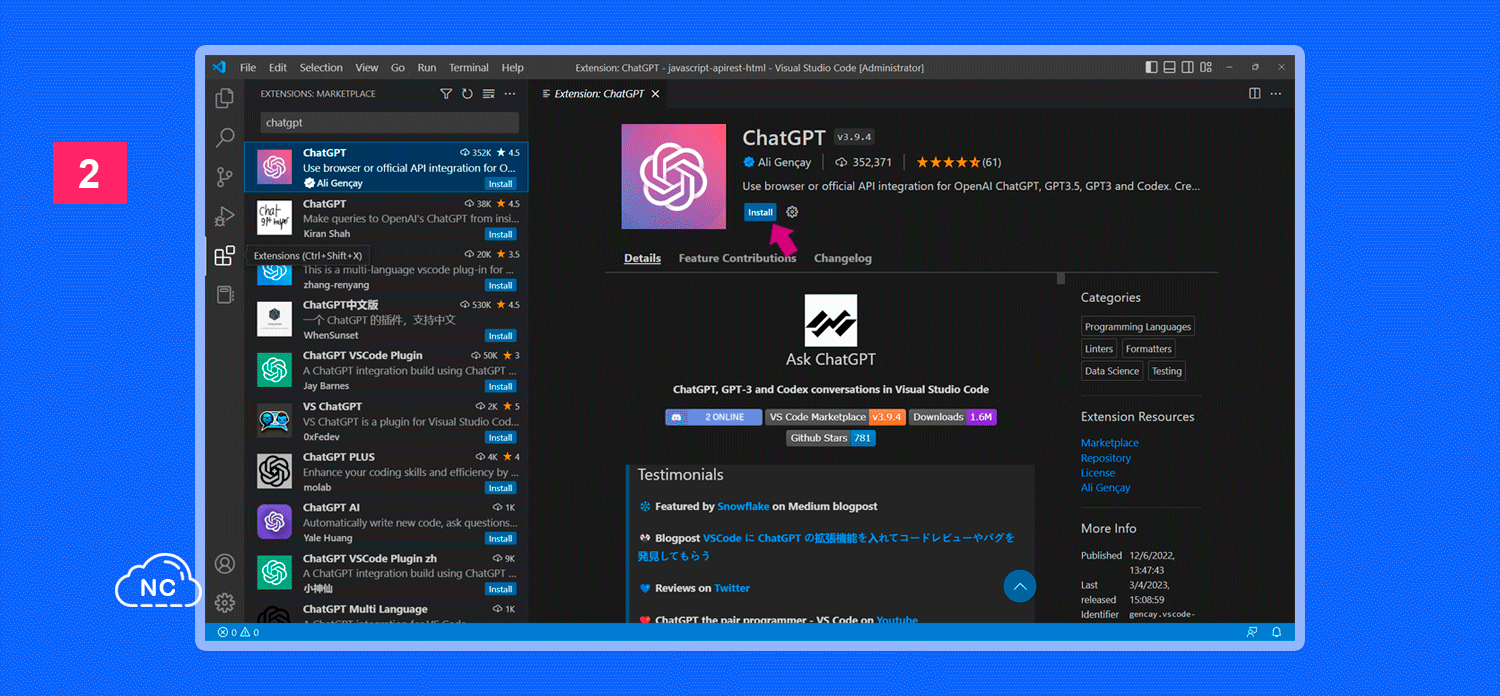Open the Snowflake testimonial link
Image resolution: width=1500 pixels, height=696 pixels.
pyautogui.click(x=743, y=507)
